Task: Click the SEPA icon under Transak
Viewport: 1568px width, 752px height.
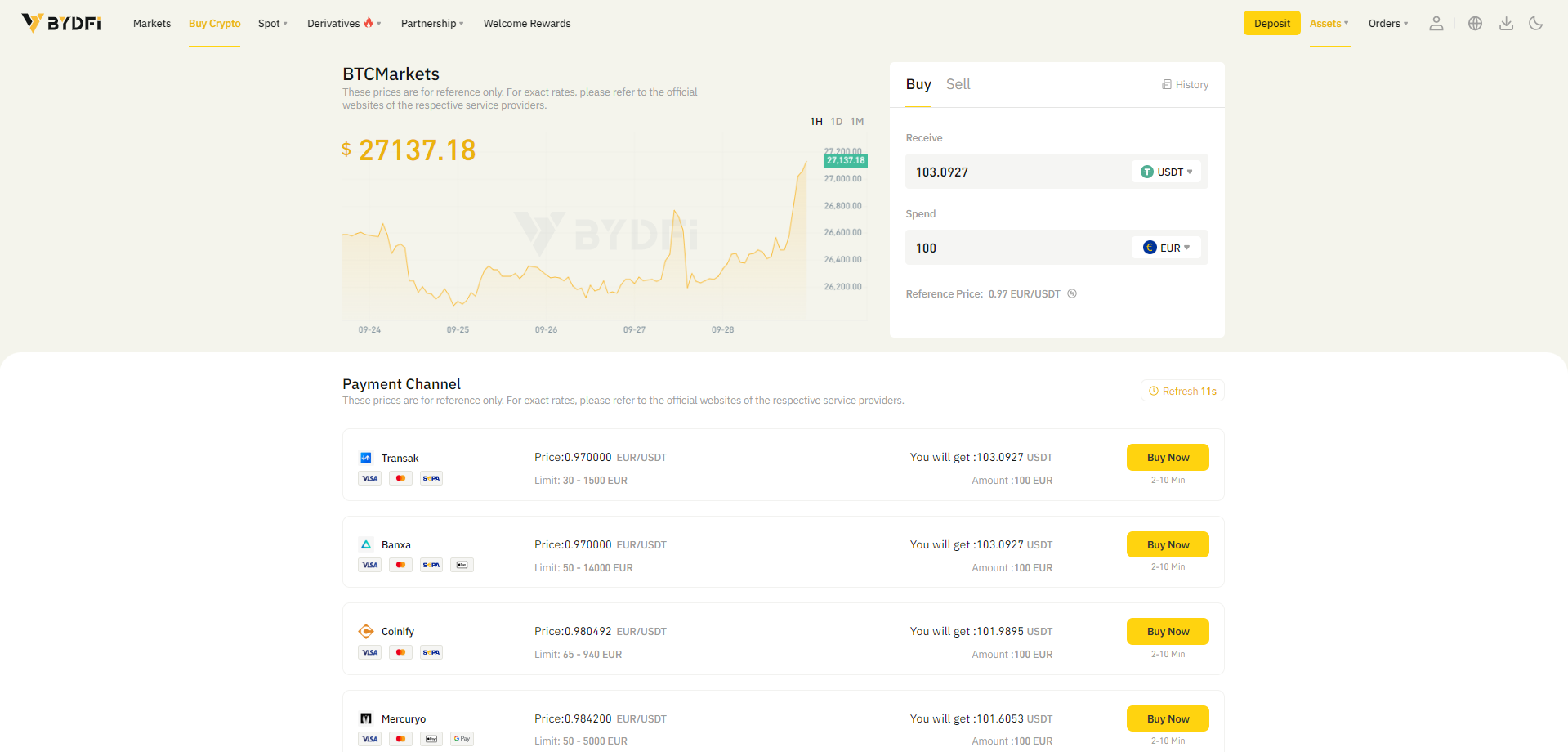Action: pos(431,478)
